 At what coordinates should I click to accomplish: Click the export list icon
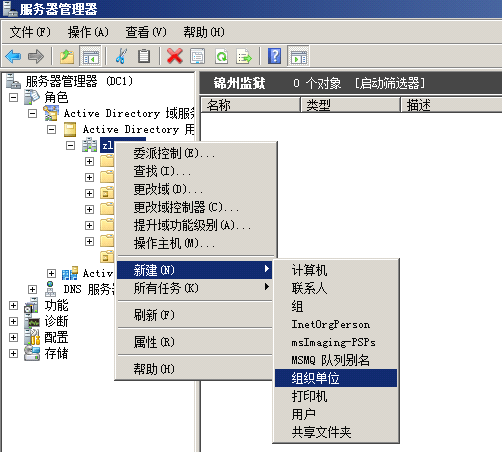click(x=244, y=56)
